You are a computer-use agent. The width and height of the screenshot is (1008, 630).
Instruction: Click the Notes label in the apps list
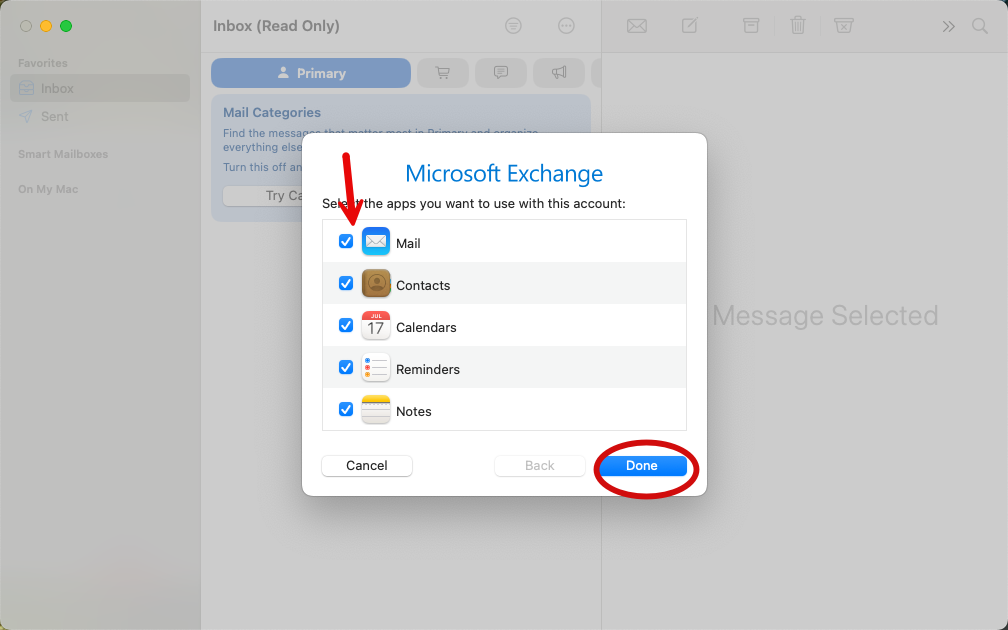click(414, 411)
